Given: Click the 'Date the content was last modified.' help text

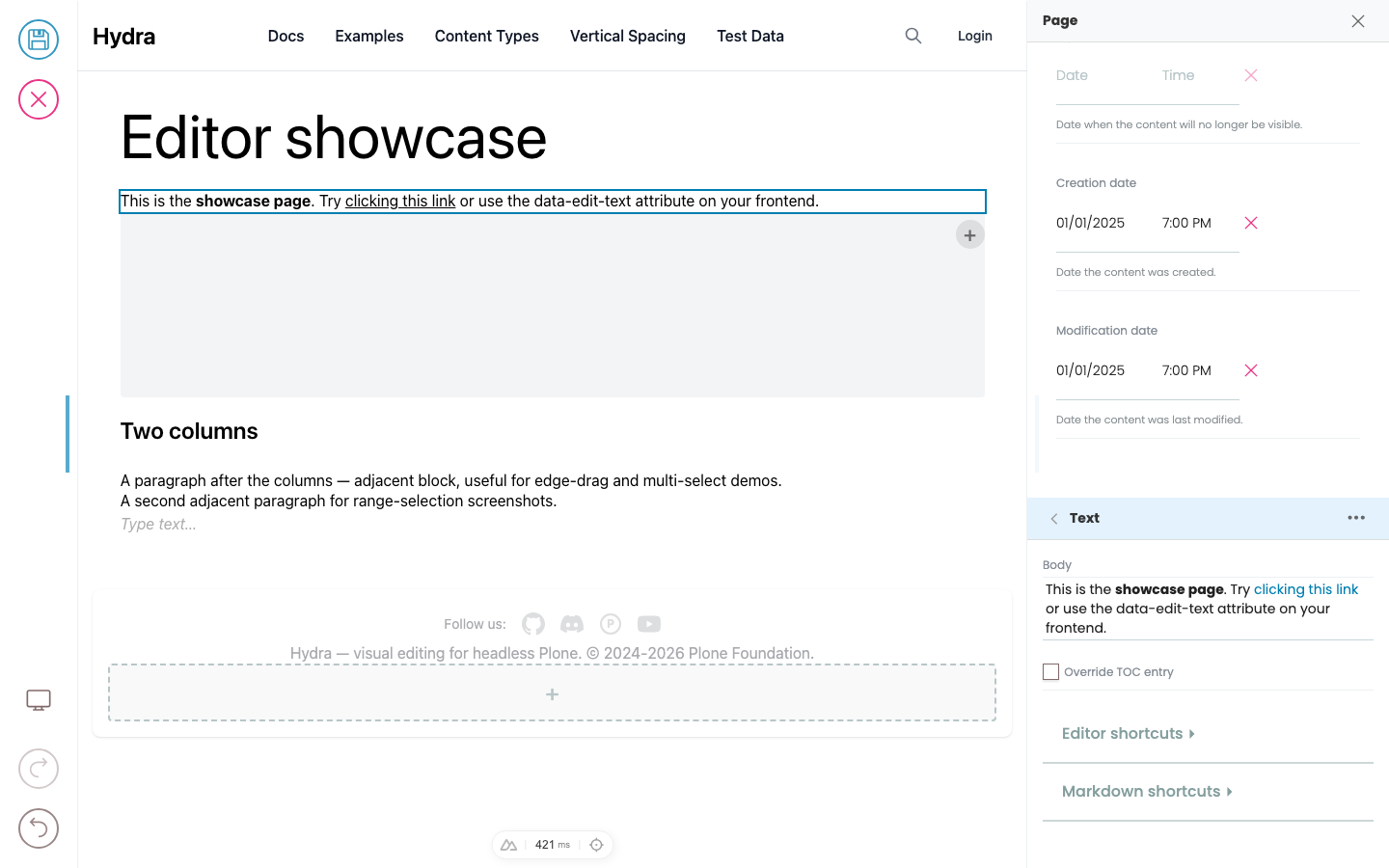Looking at the screenshot, I should coord(1150,420).
